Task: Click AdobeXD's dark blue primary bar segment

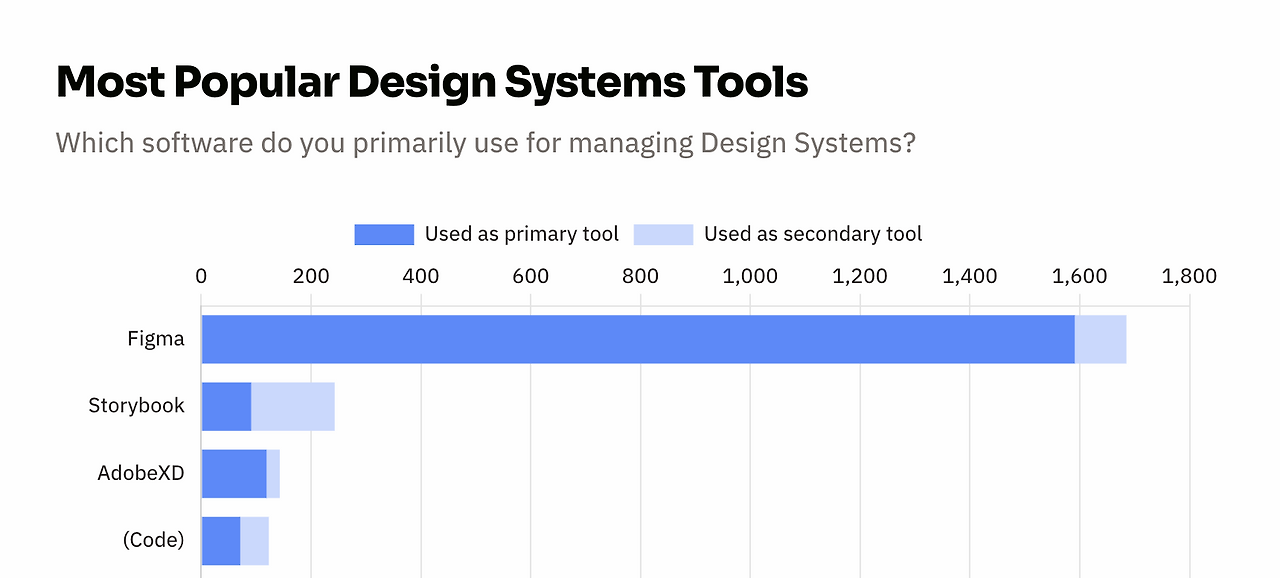Action: pyautogui.click(x=234, y=473)
